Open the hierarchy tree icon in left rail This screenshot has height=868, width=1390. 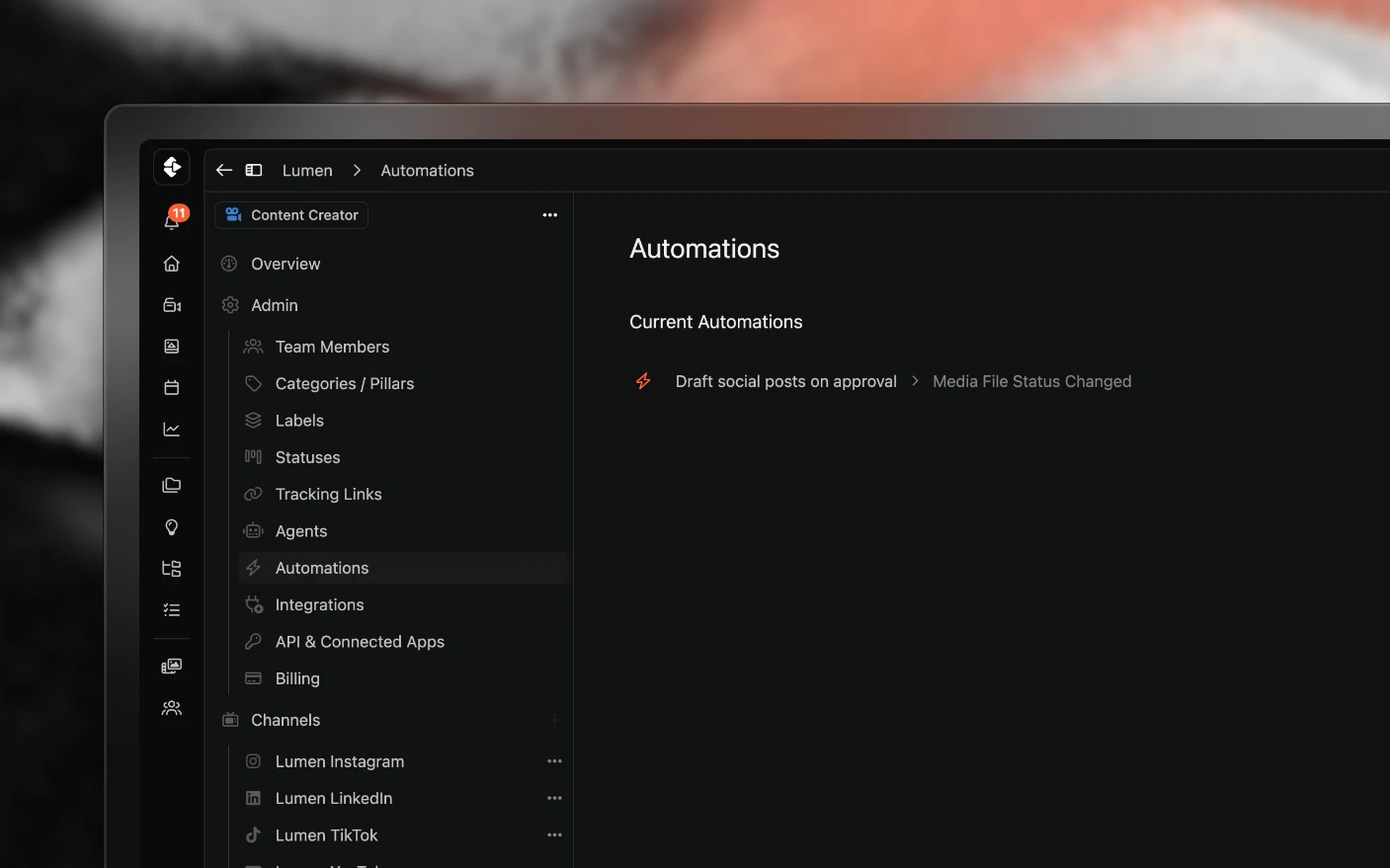(x=172, y=569)
